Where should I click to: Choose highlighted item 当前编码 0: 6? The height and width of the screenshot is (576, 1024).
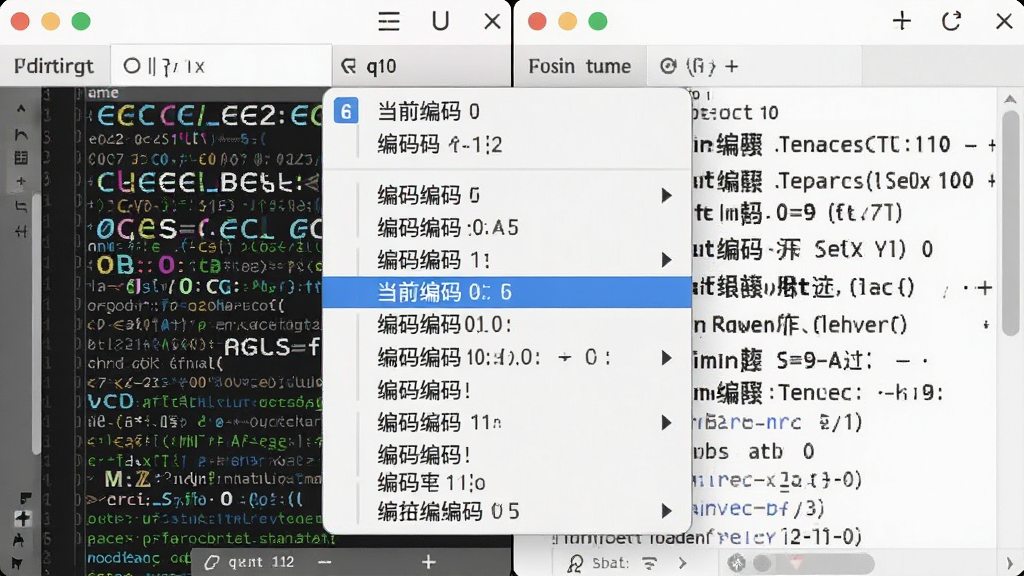click(507, 292)
